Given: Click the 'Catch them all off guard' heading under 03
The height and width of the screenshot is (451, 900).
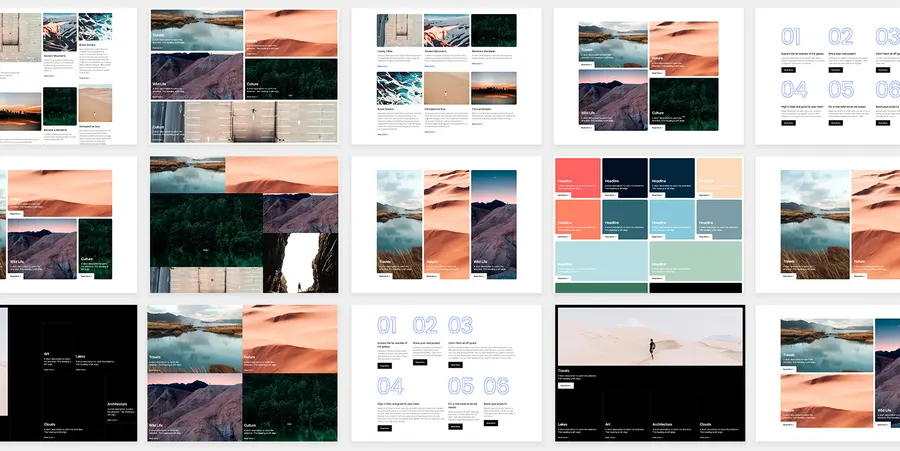Looking at the screenshot, I should click(461, 343).
